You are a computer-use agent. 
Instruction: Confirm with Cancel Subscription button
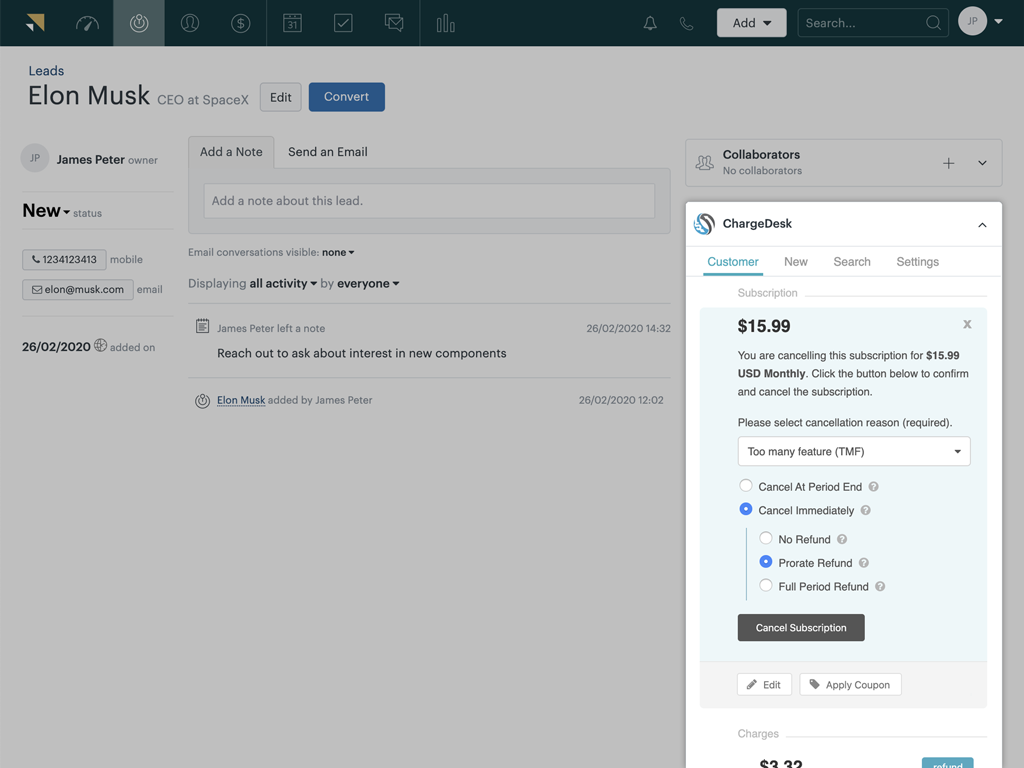coord(801,628)
